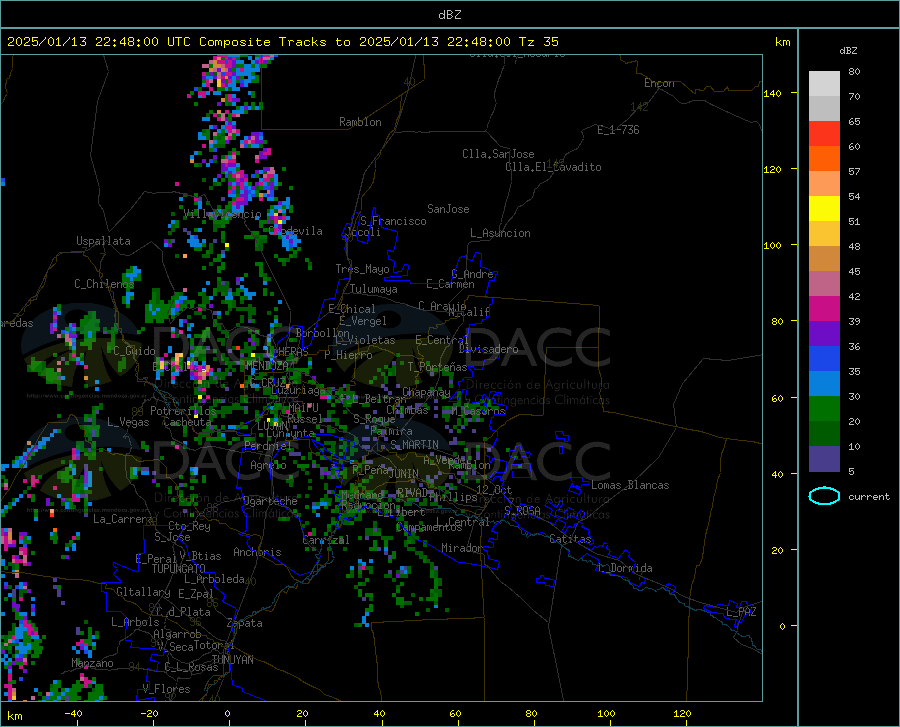Image resolution: width=900 pixels, height=727 pixels.
Task: Click the 65 dBZ red color swatch
Action: pyautogui.click(x=824, y=134)
